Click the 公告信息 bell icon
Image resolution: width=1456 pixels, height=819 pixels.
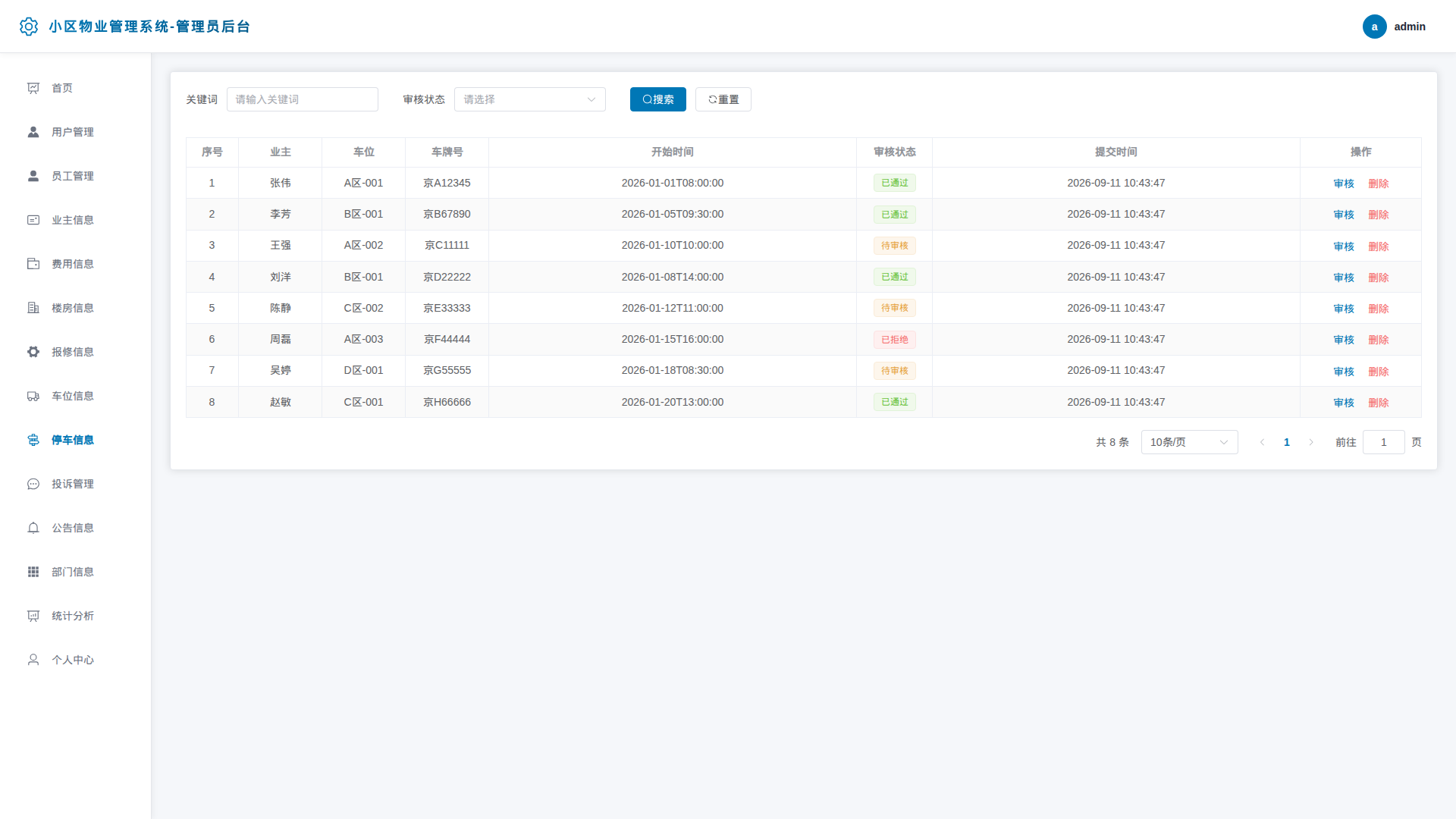33,528
